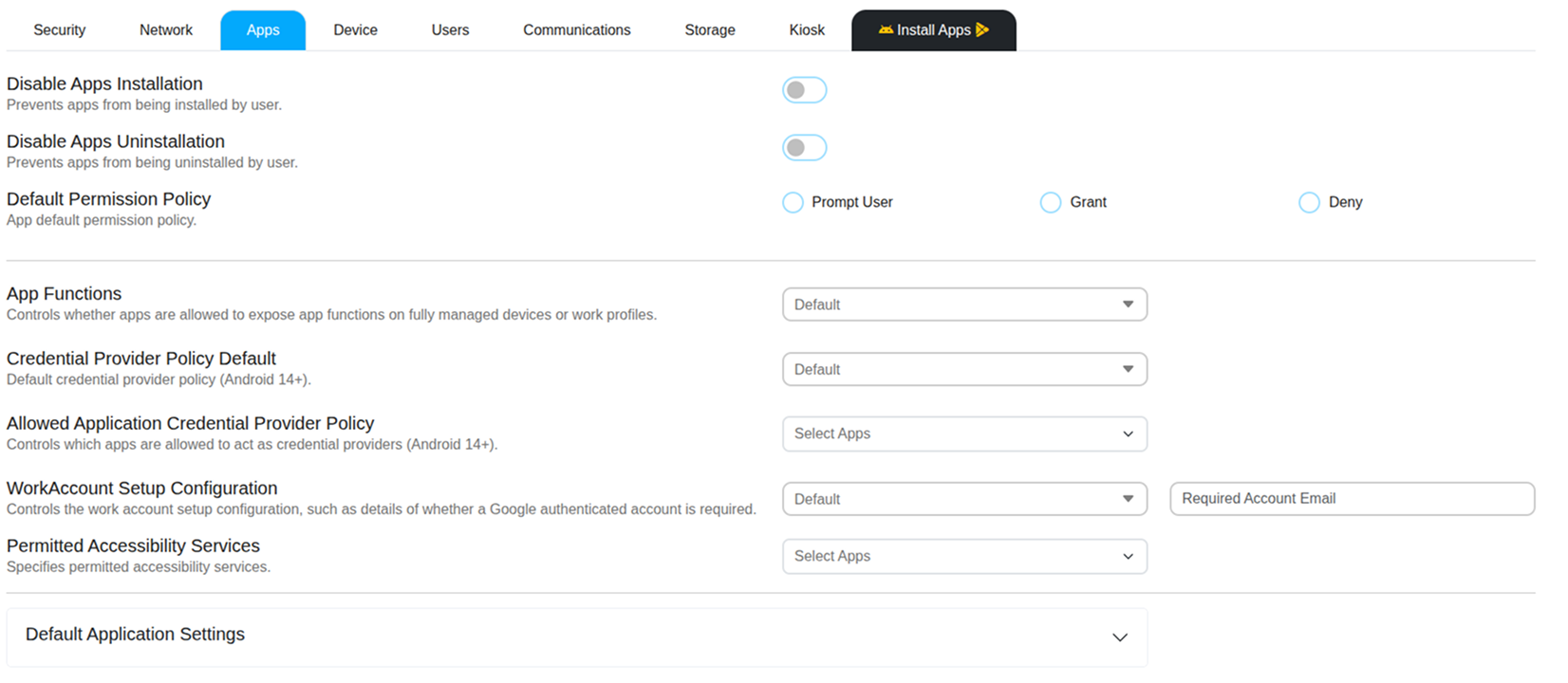Screen dimensions: 1568x683
Task: Open the Storage tab
Action: [x=710, y=30]
